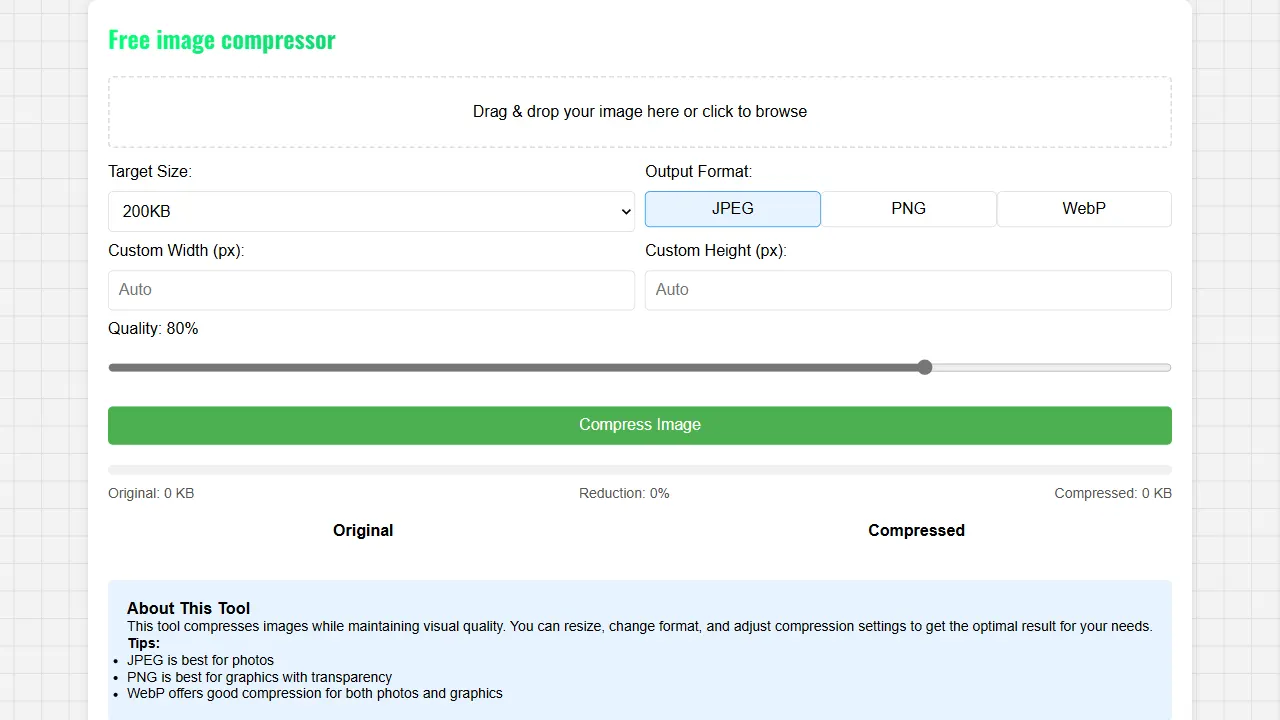1280x720 pixels.
Task: Click the 'Original: 0 KB' text
Action: coord(151,493)
